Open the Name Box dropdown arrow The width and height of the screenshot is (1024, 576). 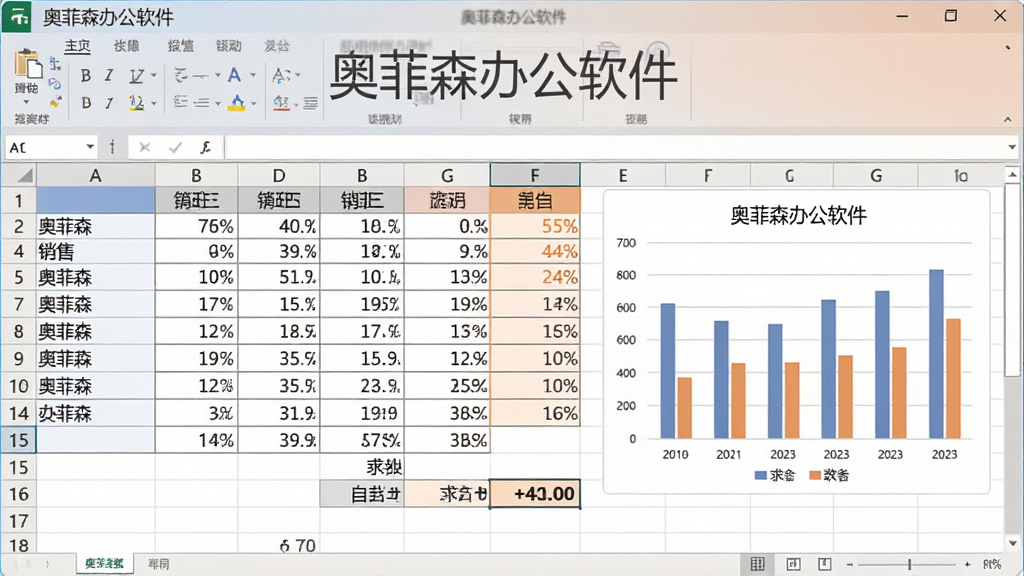tap(90, 147)
